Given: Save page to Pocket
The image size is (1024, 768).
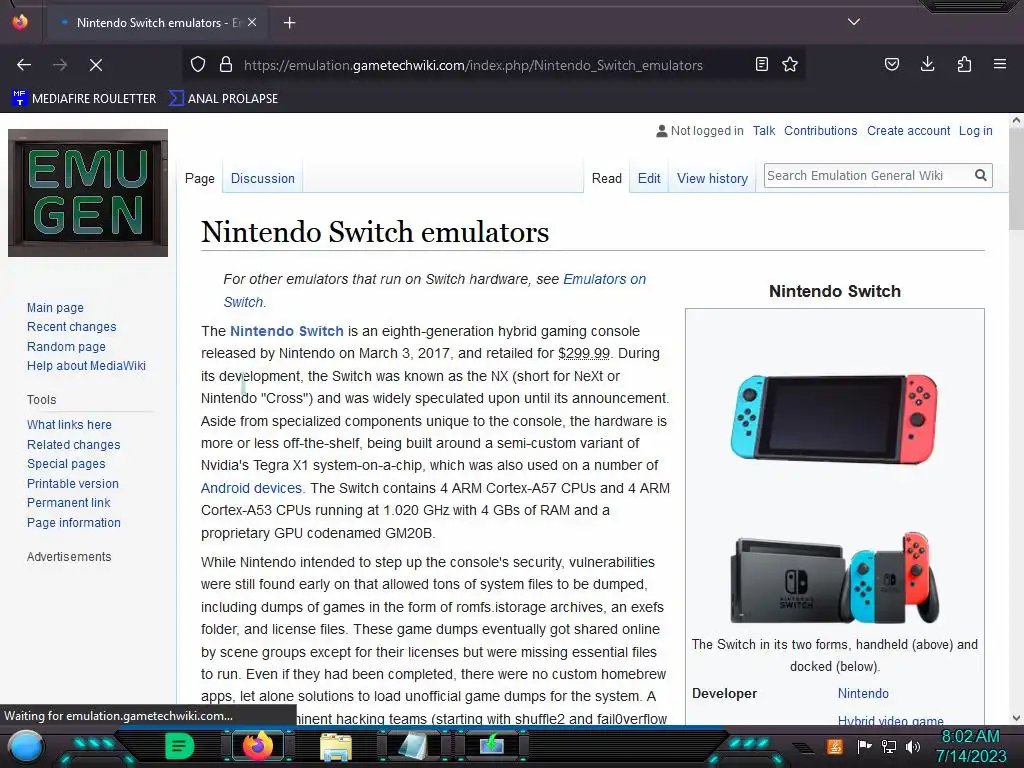Looking at the screenshot, I should [x=891, y=64].
